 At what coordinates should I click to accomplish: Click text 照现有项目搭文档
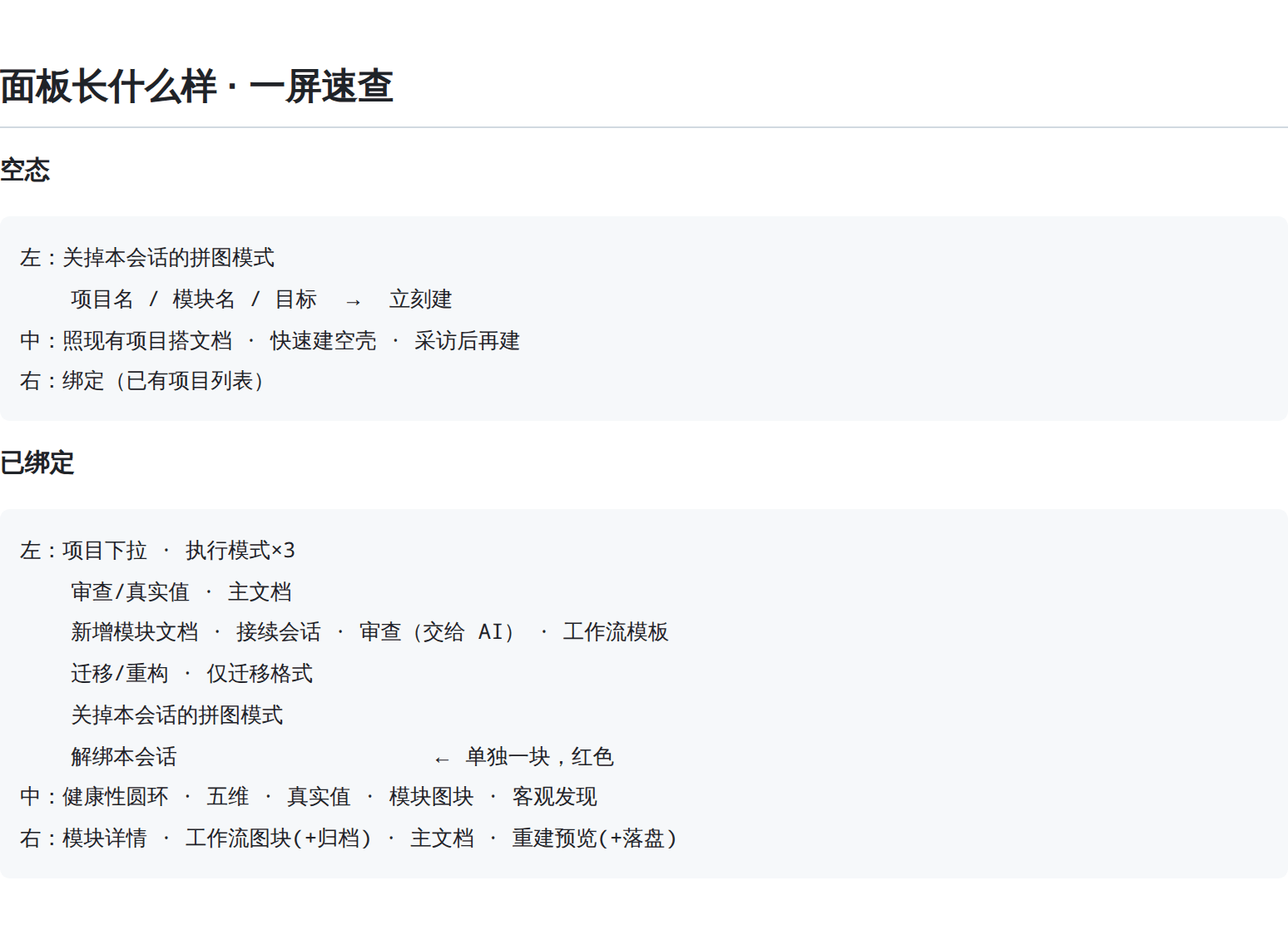pyautogui.click(x=147, y=341)
